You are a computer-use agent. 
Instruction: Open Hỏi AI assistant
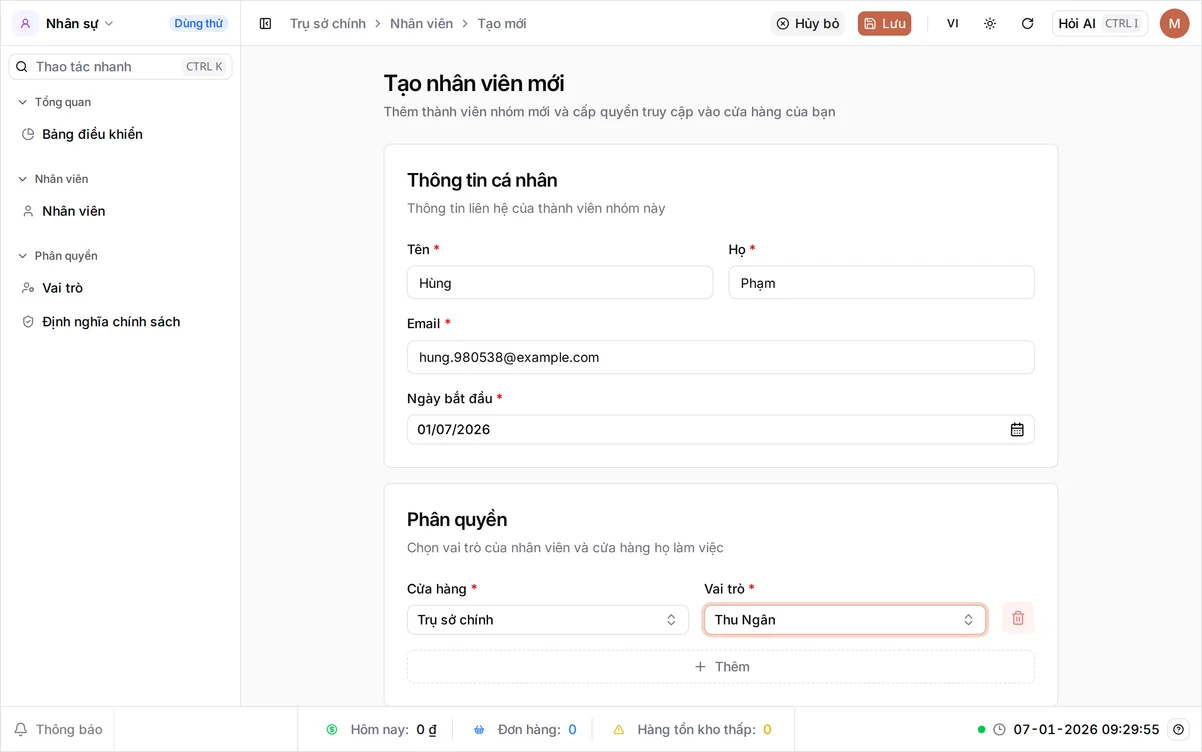click(1100, 23)
